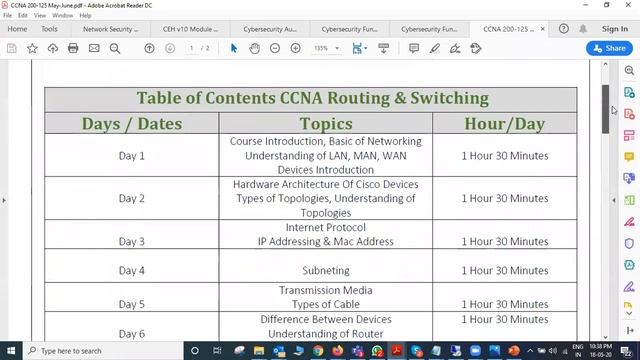The image size is (640, 360).
Task: Go to the previous page arrow
Action: [x=149, y=48]
